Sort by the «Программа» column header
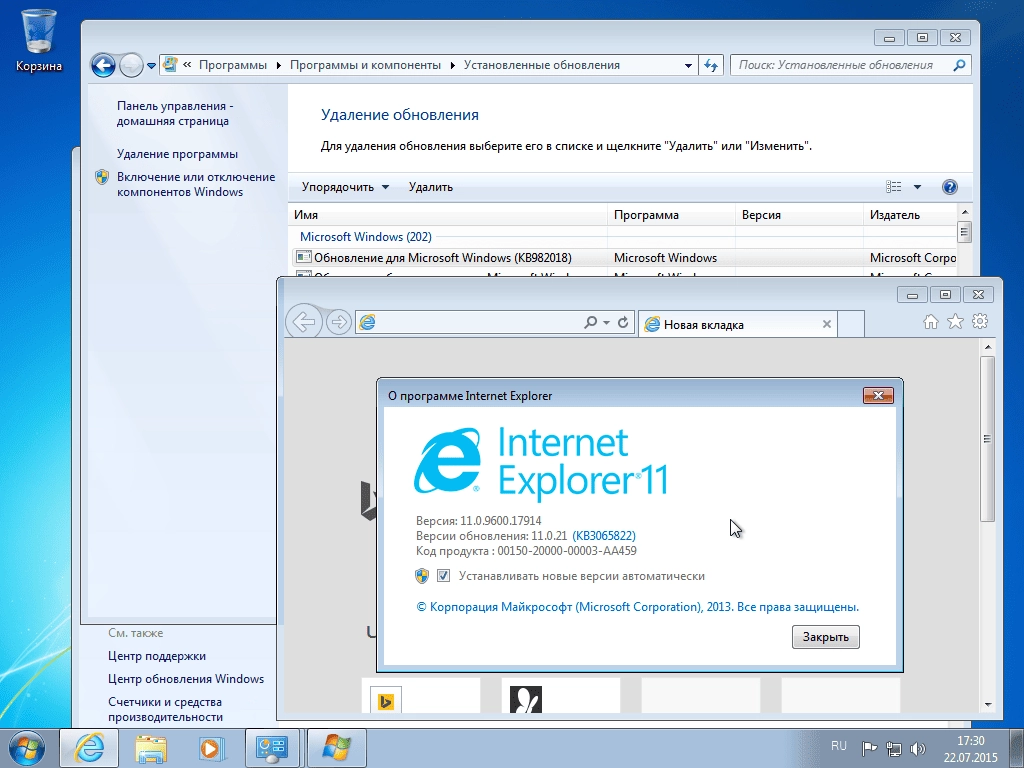Screen dimensions: 1024x768 (x=671, y=215)
